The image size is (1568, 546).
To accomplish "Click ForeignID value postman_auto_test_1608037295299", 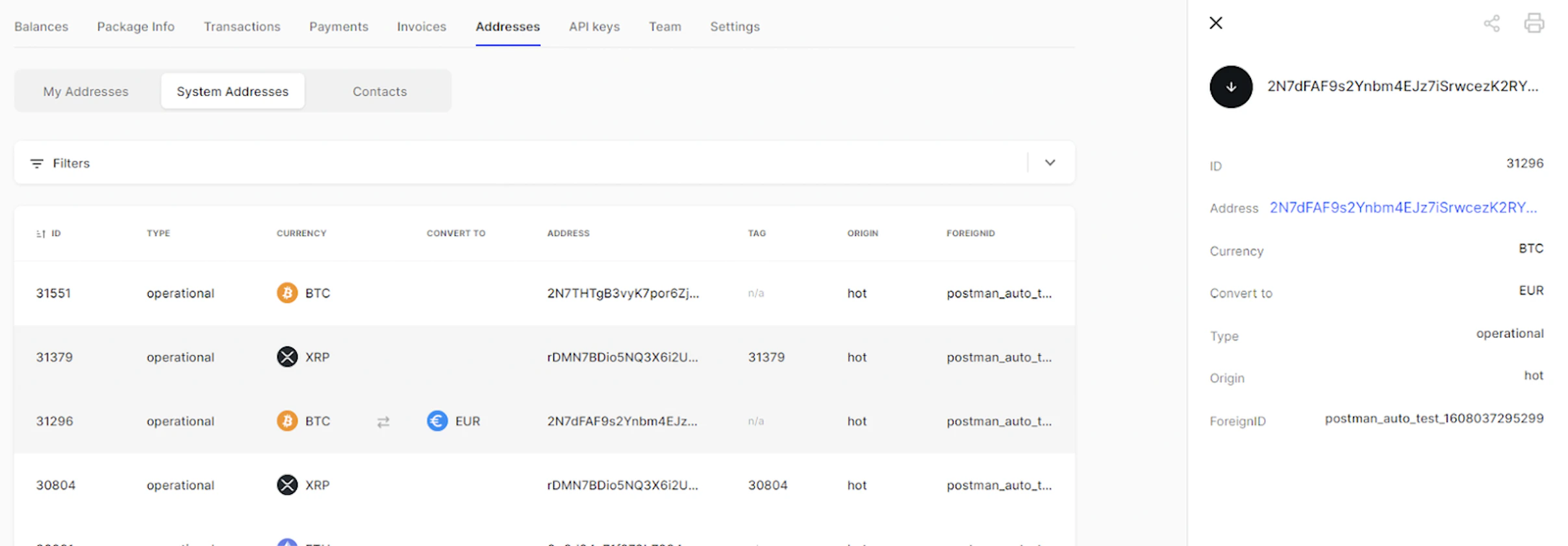I will click(1434, 419).
